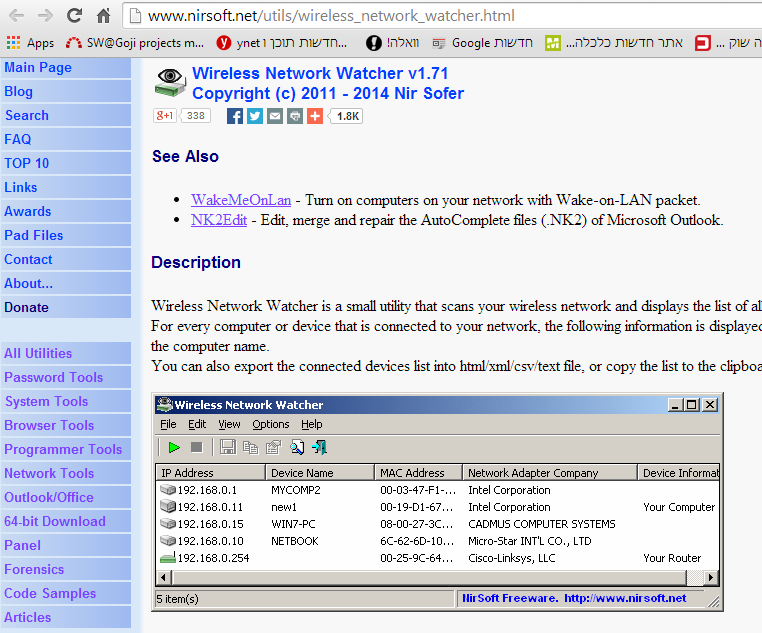Image resolution: width=762 pixels, height=633 pixels.
Task: Share the page via Twitter icon
Action: pos(255,116)
